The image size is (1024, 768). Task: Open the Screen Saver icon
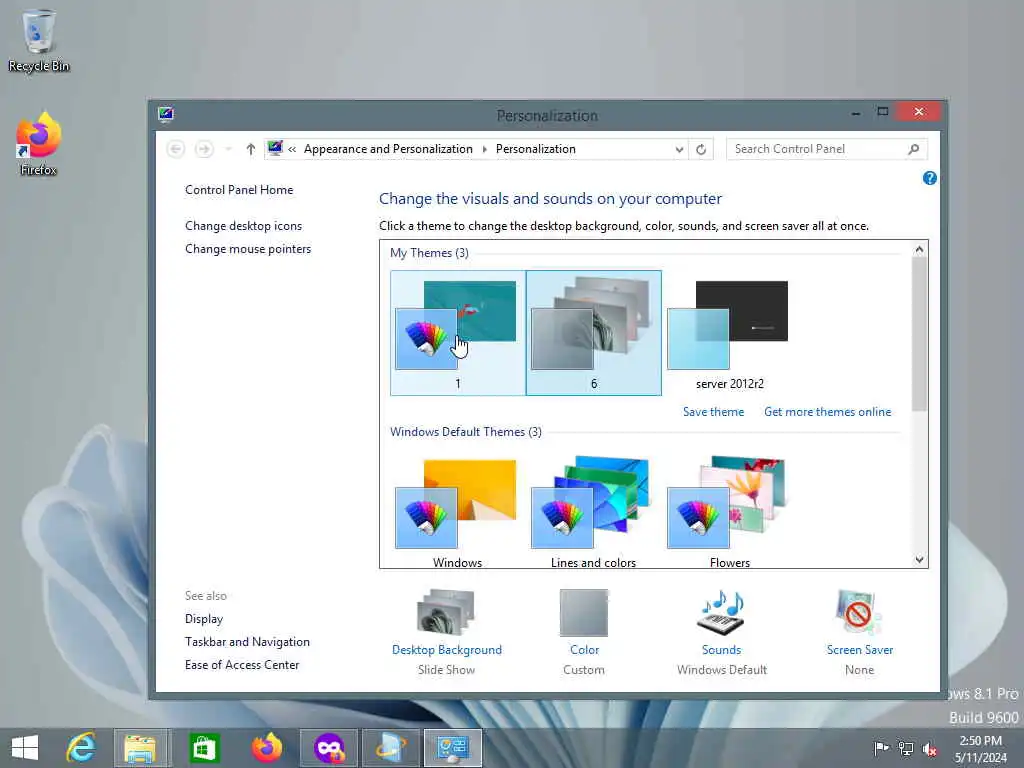[x=858, y=613]
